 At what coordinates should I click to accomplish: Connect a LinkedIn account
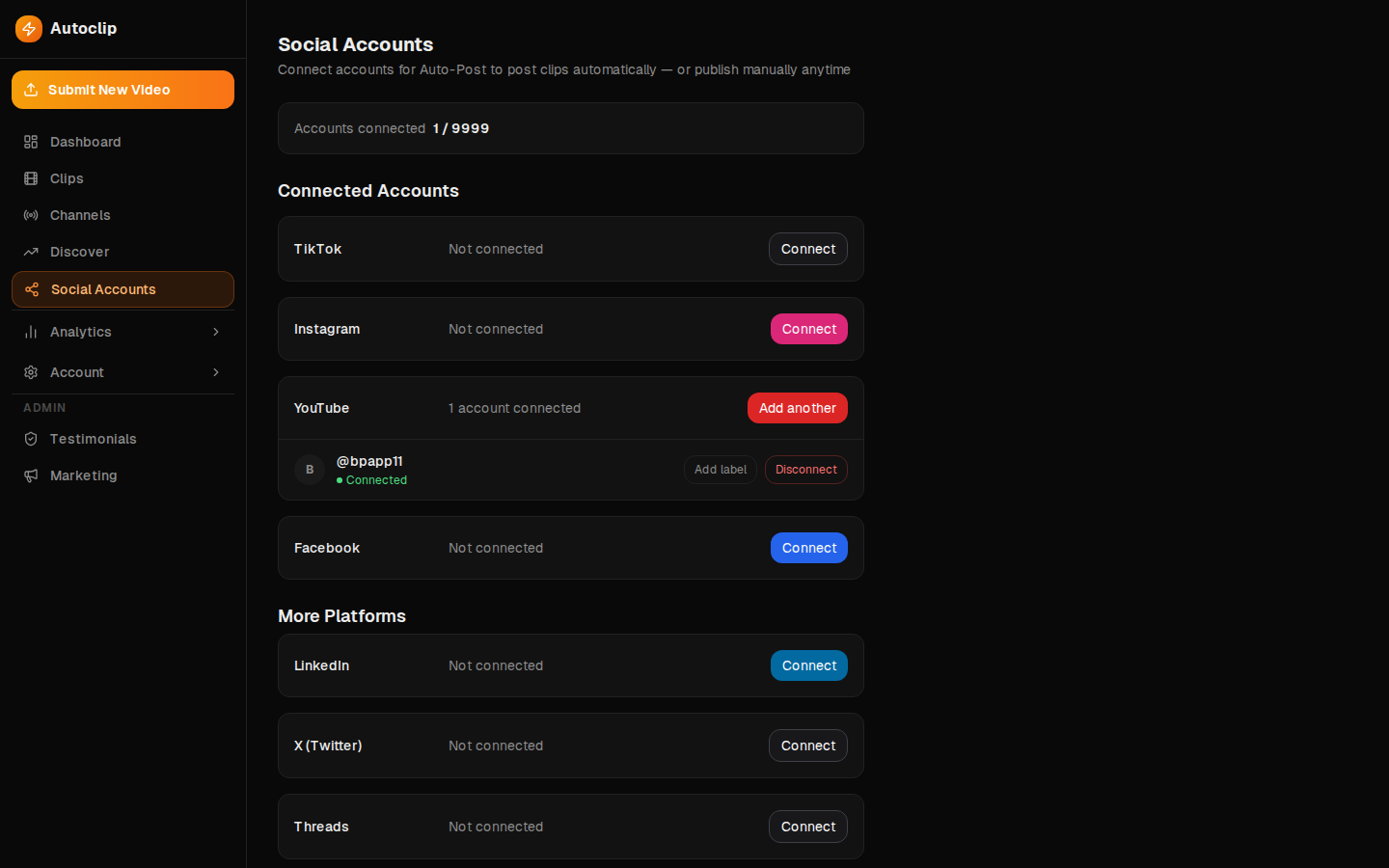click(x=809, y=665)
